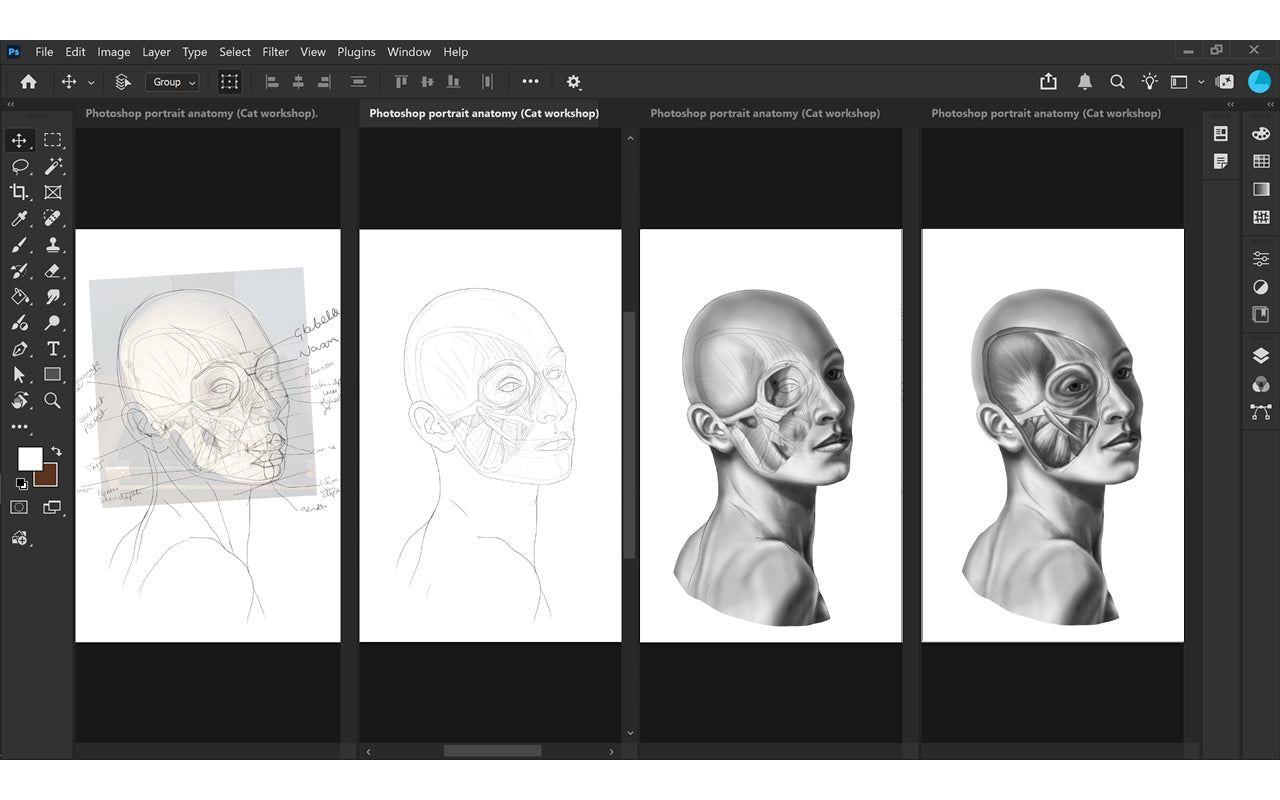1280x800 pixels.
Task: Click the horizontal scrollbar thumb of second document
Action: [493, 751]
